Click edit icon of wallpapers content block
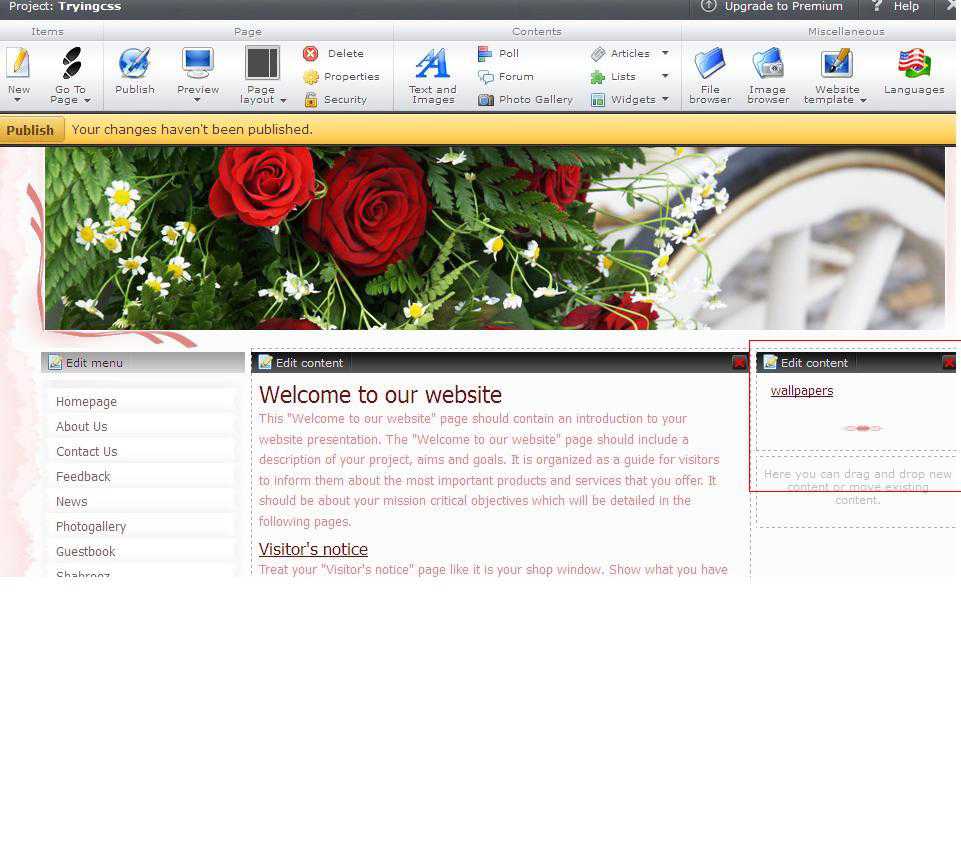Screen dimensions: 961x842 (x=770, y=362)
